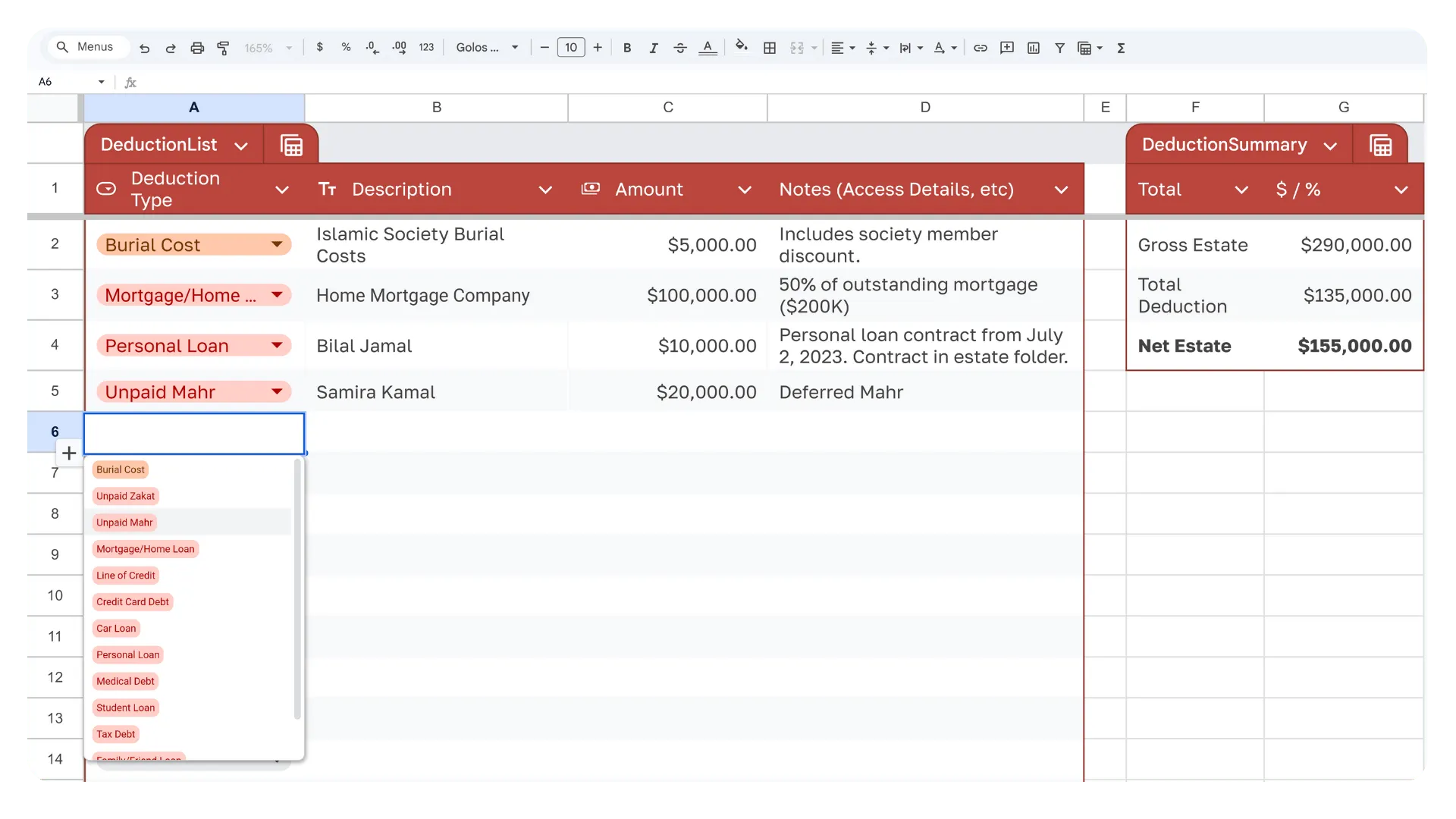Create a filter with funnel icon
The width and height of the screenshot is (1456, 819).
coord(1059,48)
